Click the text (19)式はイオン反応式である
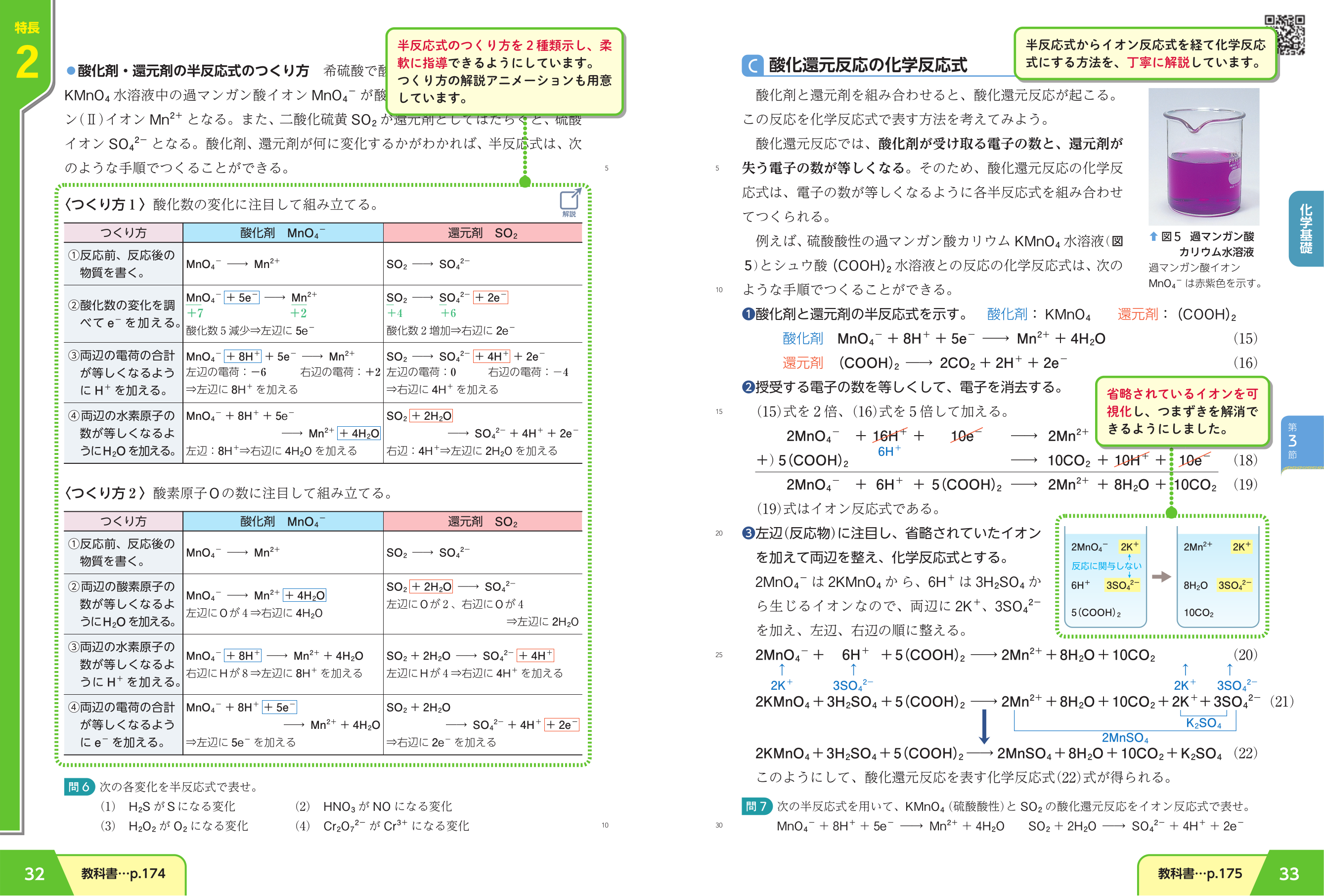This screenshot has width=1324, height=896. pos(848,508)
